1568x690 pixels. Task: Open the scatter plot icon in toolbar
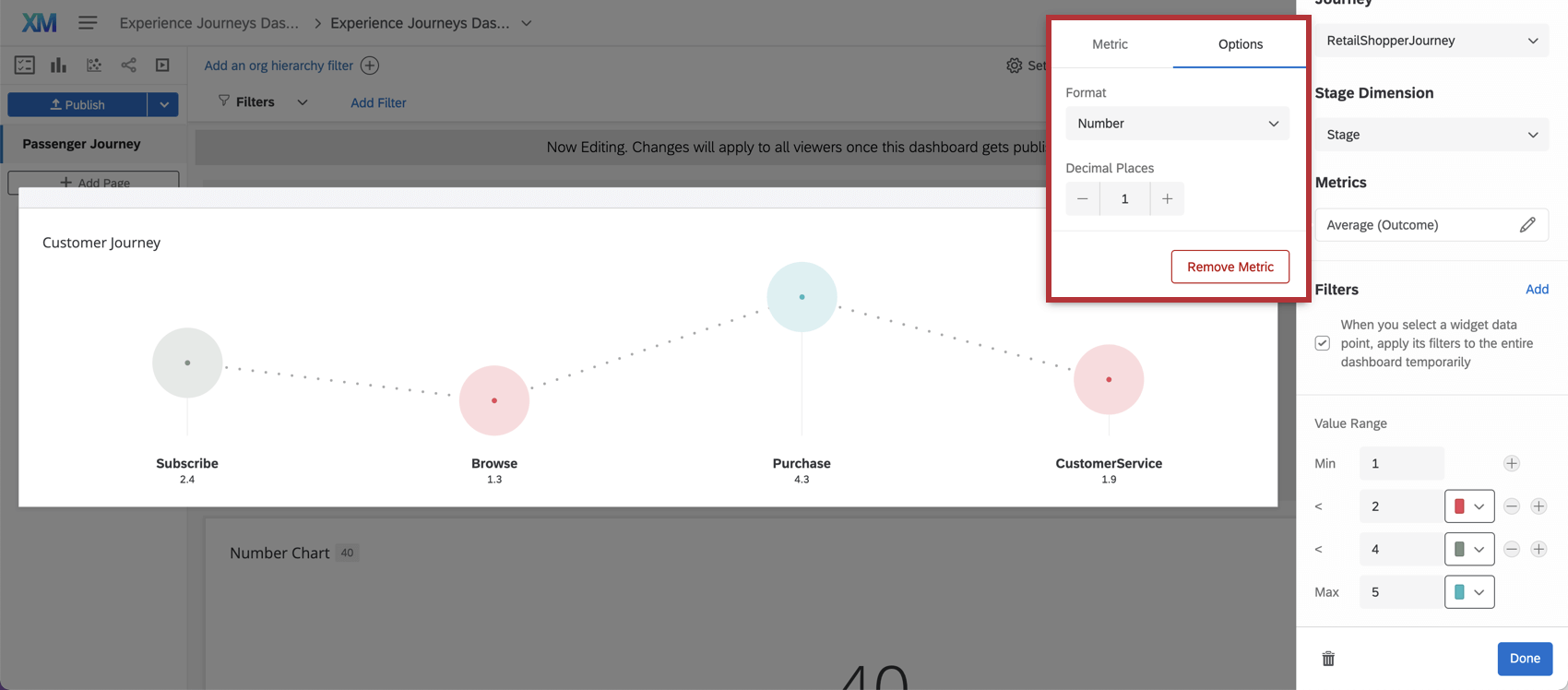pyautogui.click(x=94, y=65)
